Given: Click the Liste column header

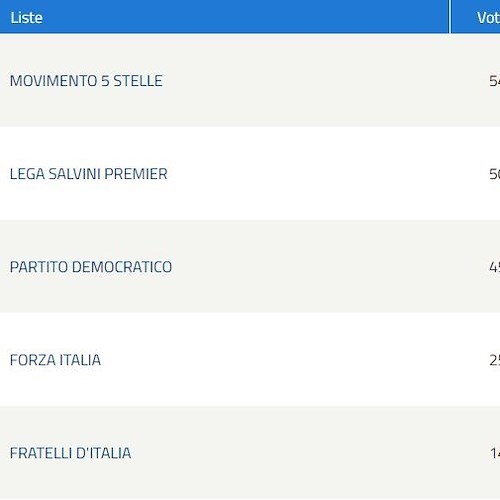Looking at the screenshot, I should (x=26, y=18).
